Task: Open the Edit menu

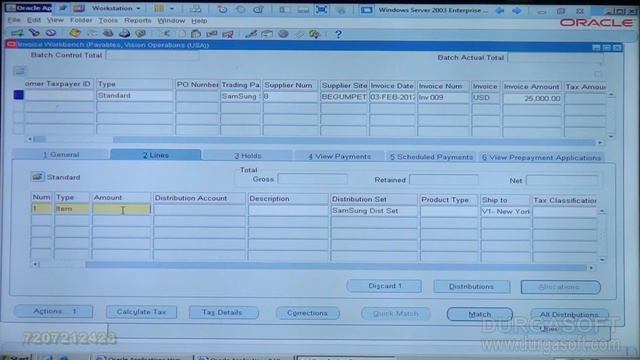Action: pyautogui.click(x=33, y=20)
